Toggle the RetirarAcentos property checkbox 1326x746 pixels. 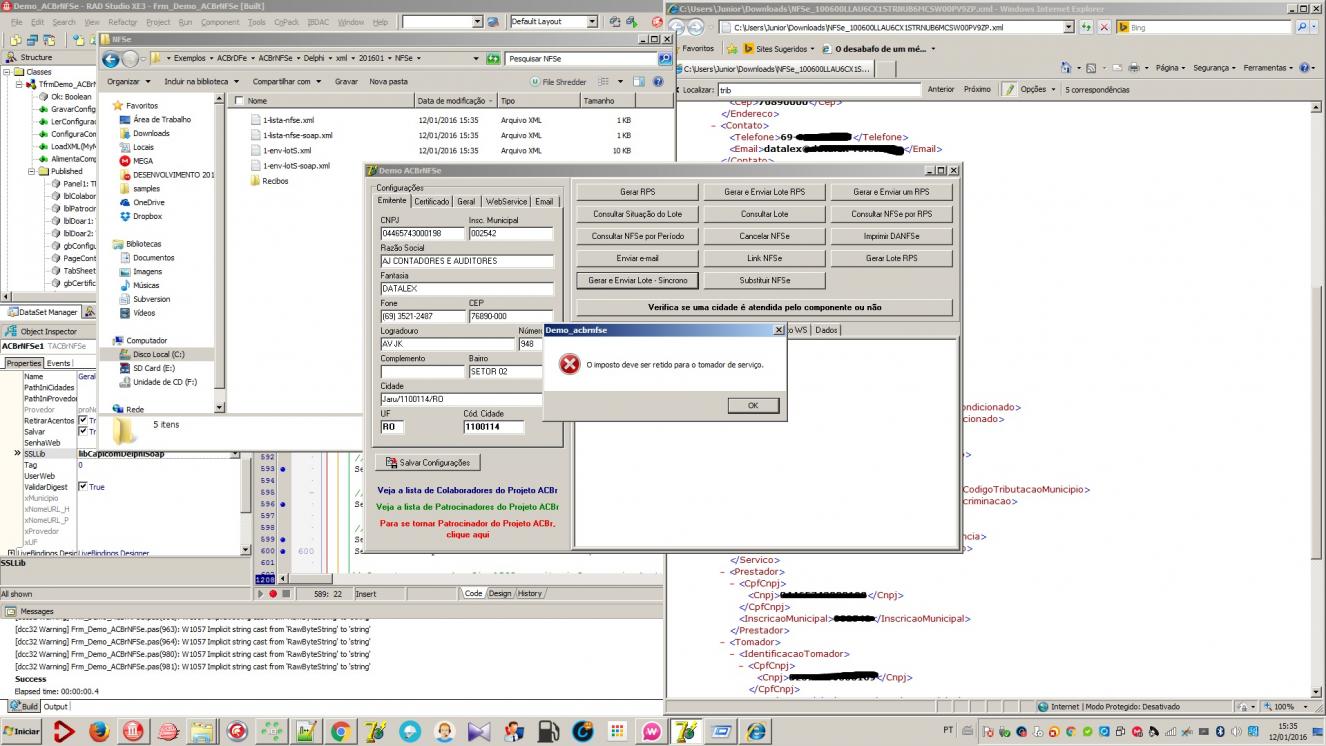click(x=83, y=421)
